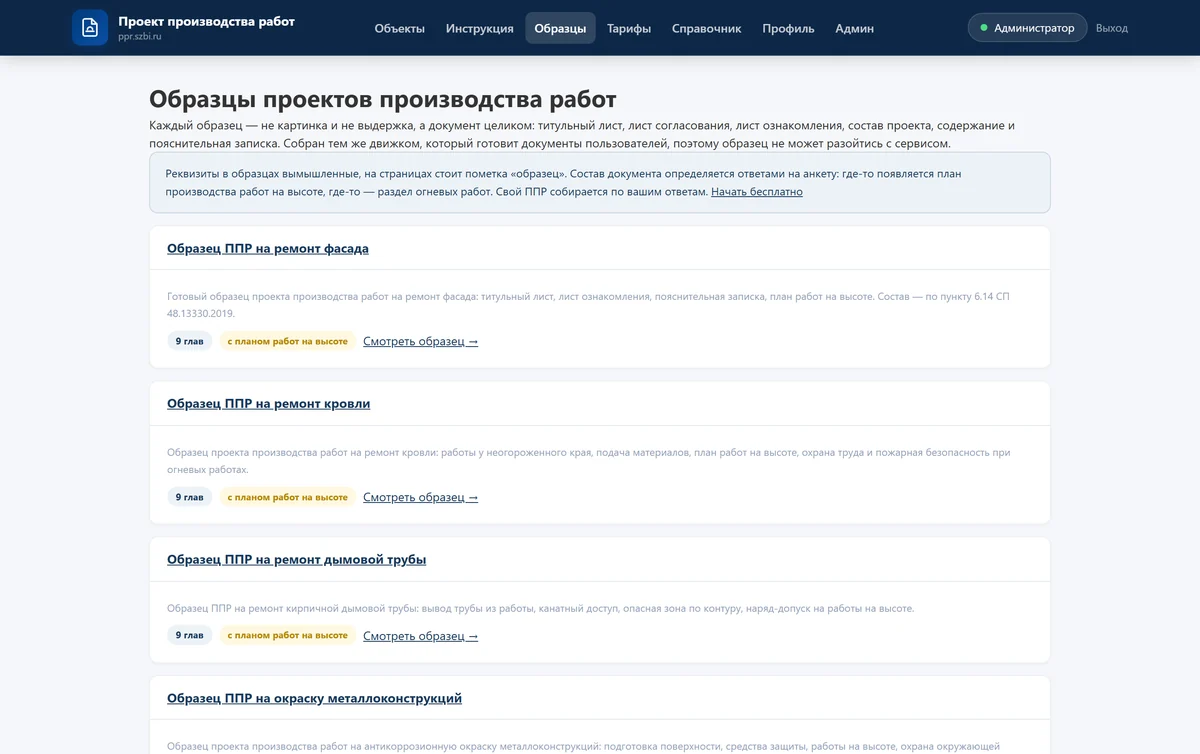Viewport: 1200px width, 754px height.
Task: Click the Администратор user badge
Action: coord(1027,28)
